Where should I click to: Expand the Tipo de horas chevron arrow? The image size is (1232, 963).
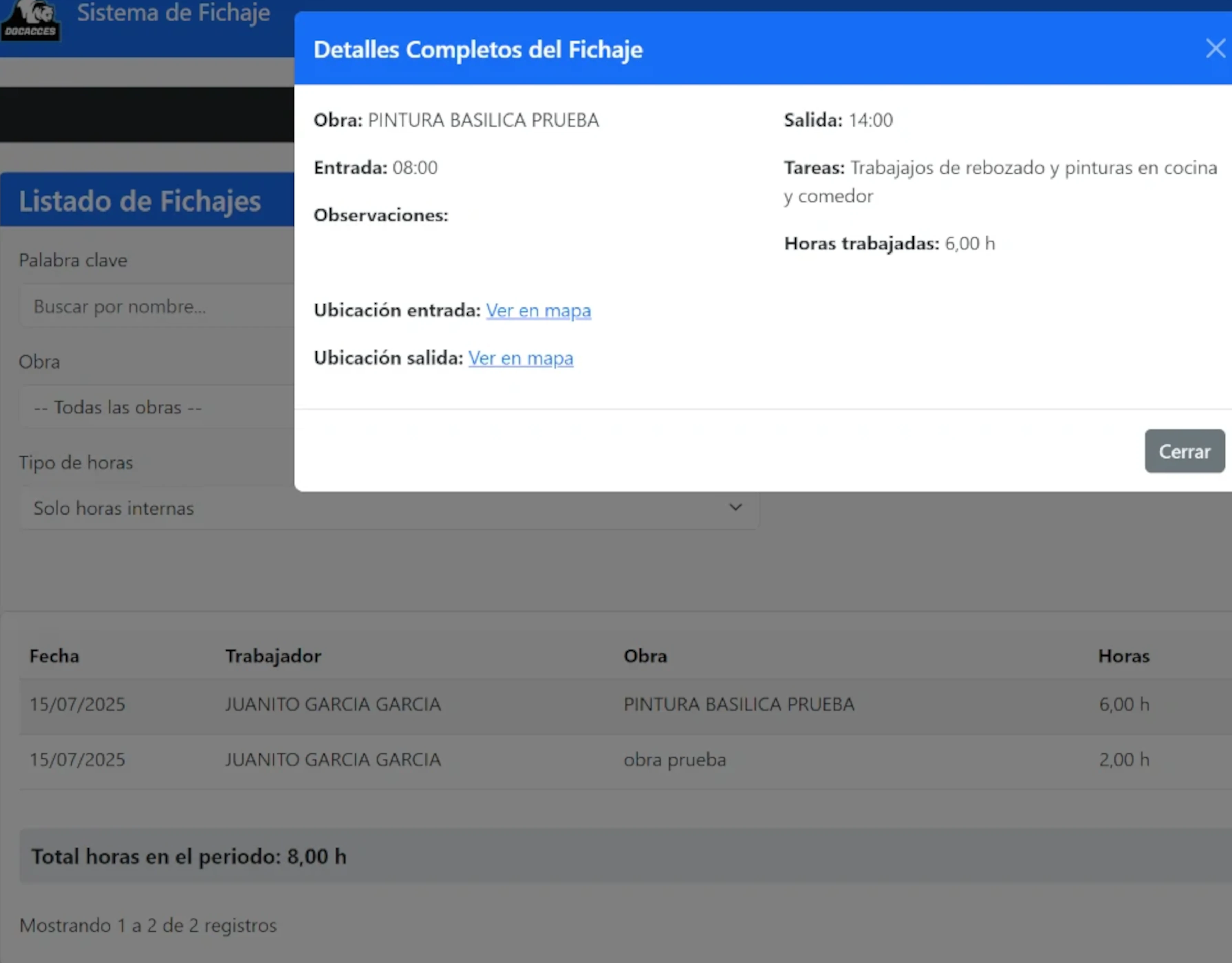735,508
